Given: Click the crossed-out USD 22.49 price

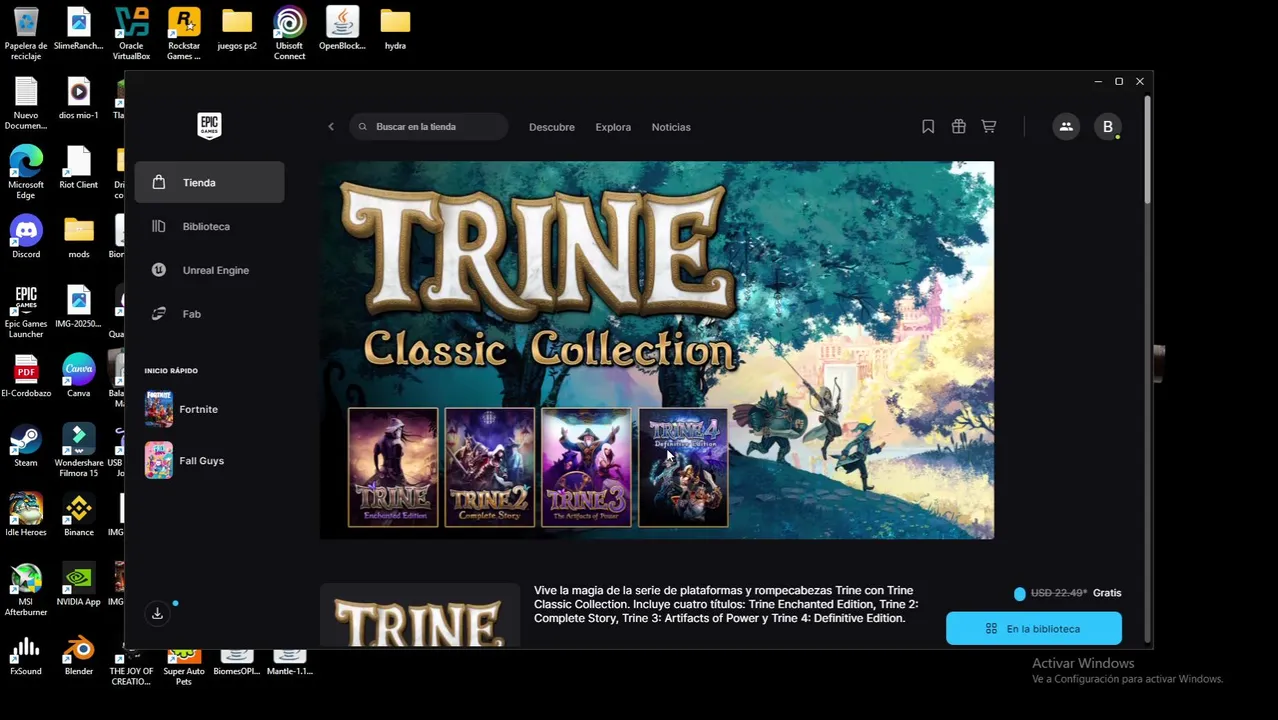Looking at the screenshot, I should 1058,593.
